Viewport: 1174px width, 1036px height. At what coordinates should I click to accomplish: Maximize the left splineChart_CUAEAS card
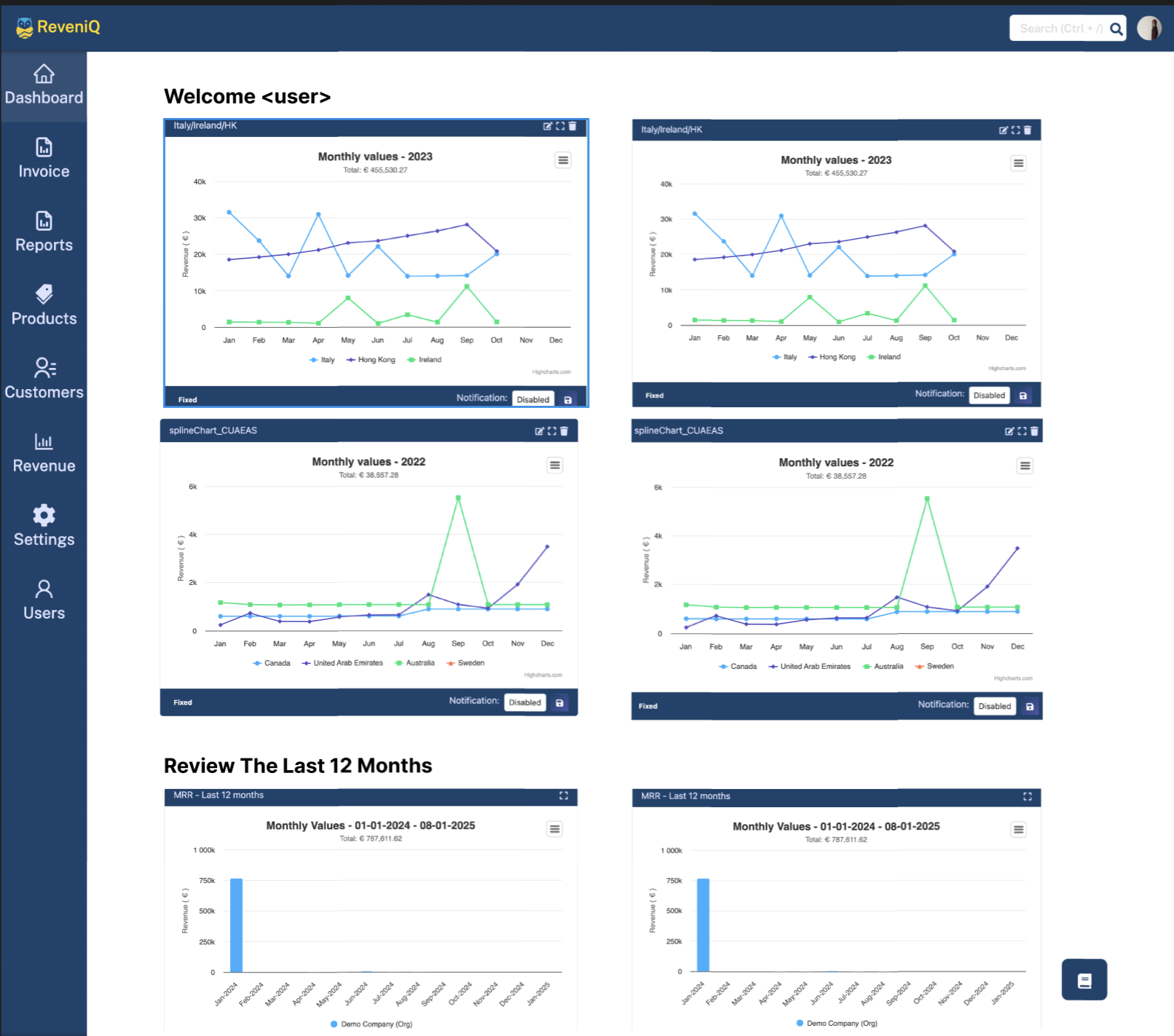(x=552, y=431)
